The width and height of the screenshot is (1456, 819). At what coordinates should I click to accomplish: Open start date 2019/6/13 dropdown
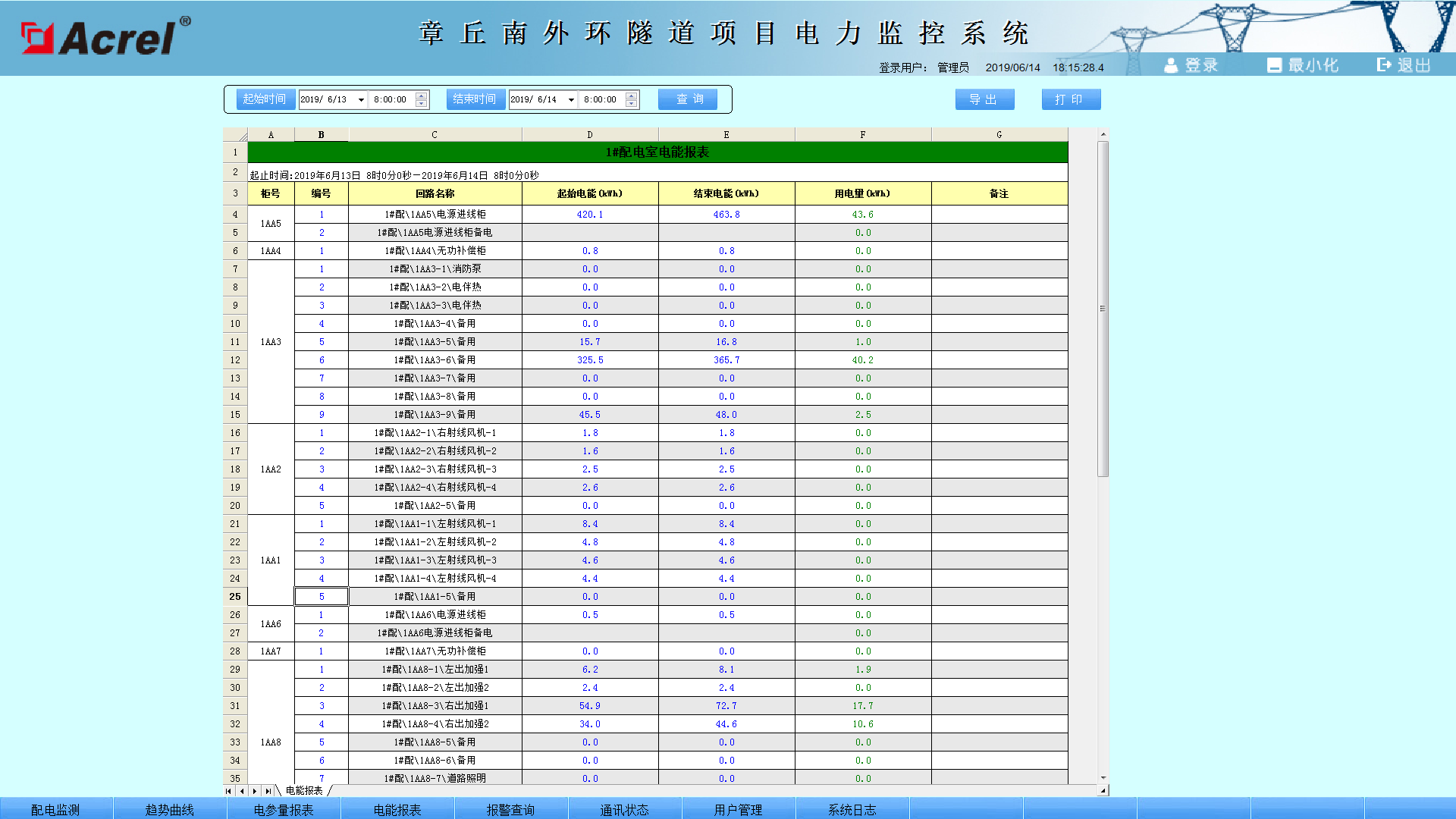361,100
